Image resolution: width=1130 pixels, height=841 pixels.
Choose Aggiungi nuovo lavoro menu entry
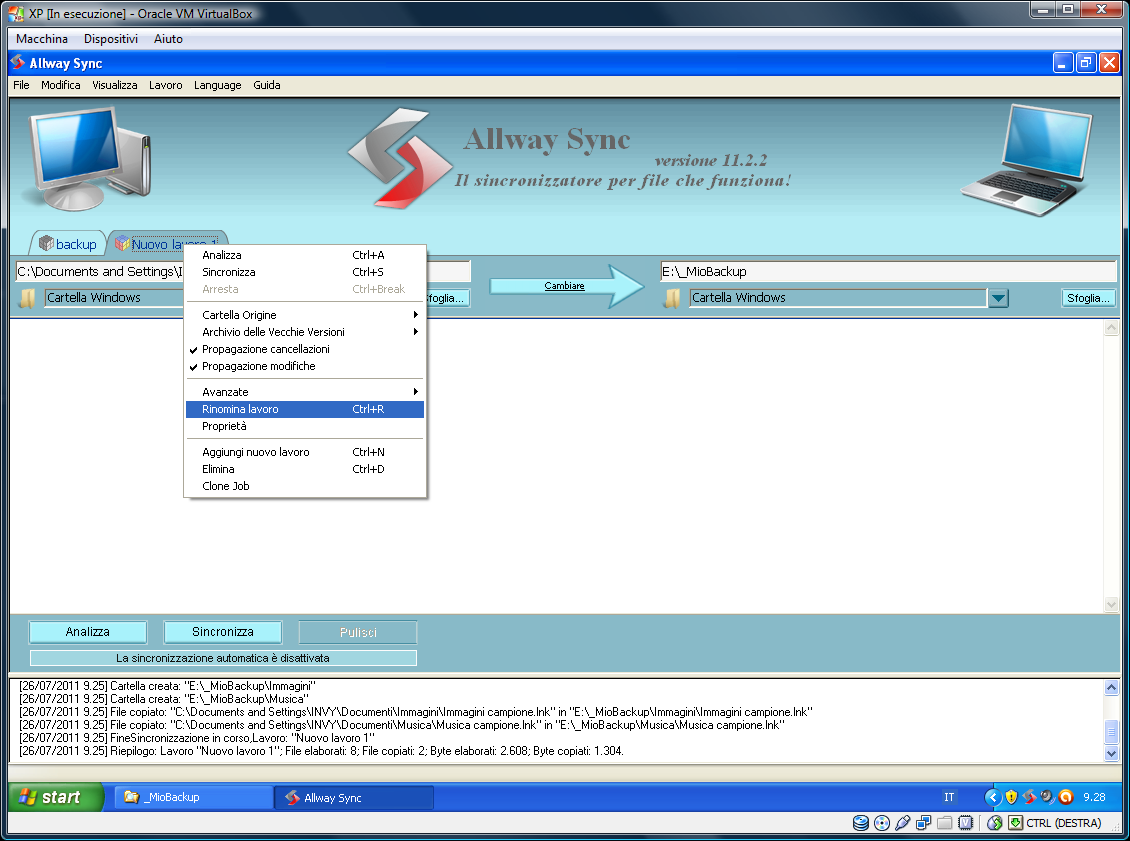[305, 452]
